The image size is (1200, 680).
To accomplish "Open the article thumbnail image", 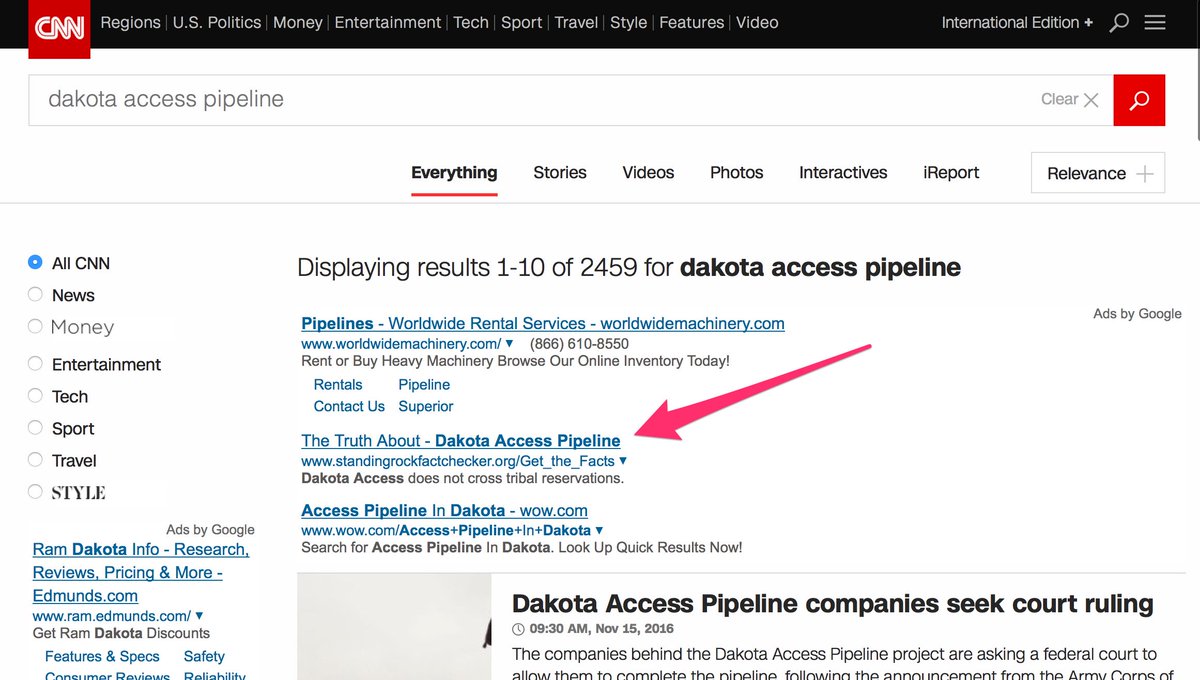I will 394,626.
